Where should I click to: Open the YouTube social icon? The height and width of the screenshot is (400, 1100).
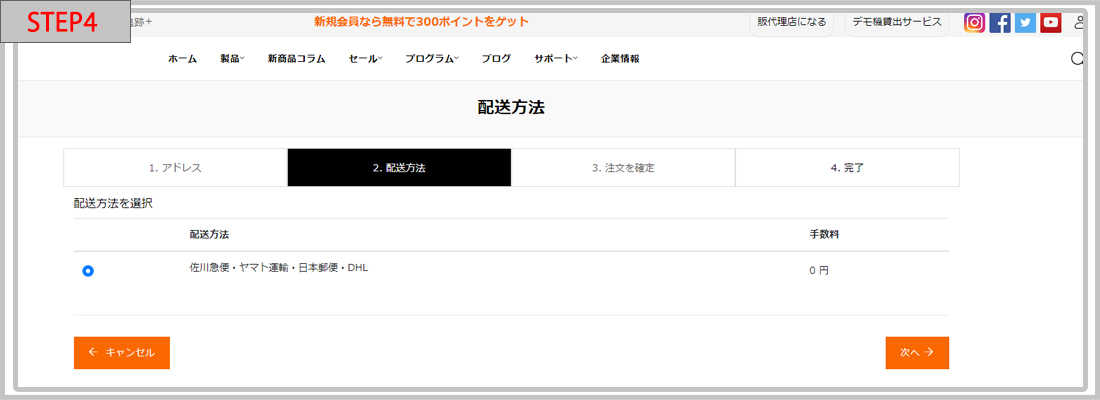click(1050, 23)
